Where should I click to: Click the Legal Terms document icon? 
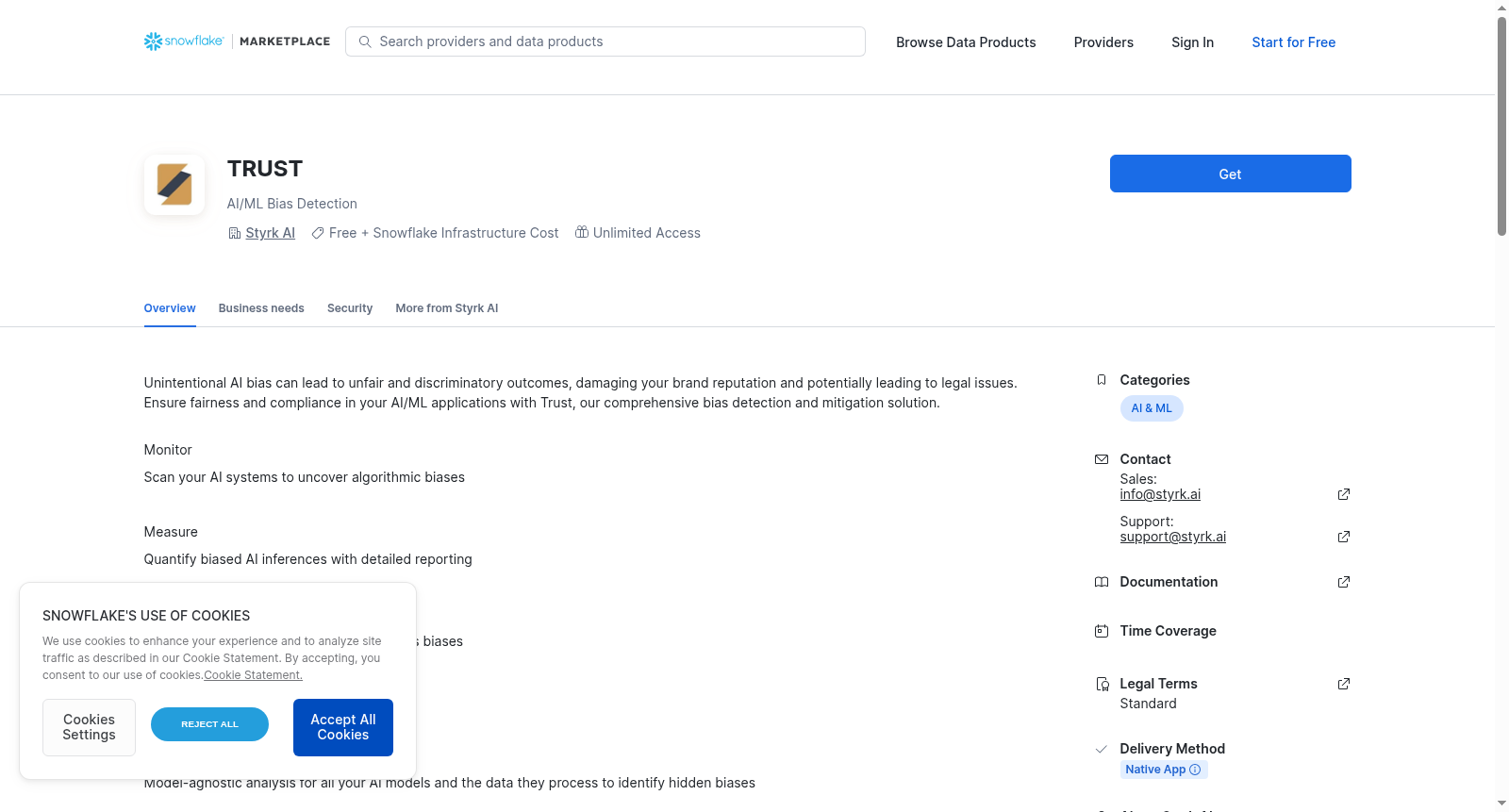click(1102, 684)
